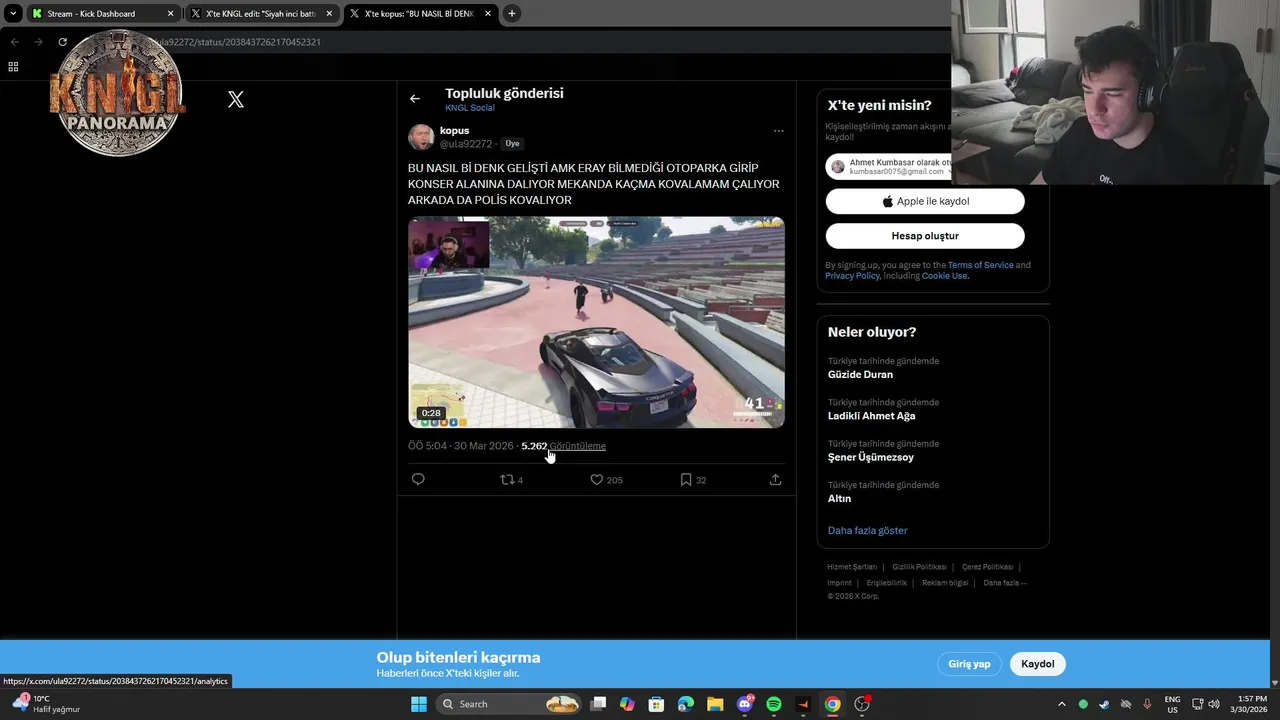
Task: Open Gizlilik Politikası footer link
Action: (x=919, y=567)
